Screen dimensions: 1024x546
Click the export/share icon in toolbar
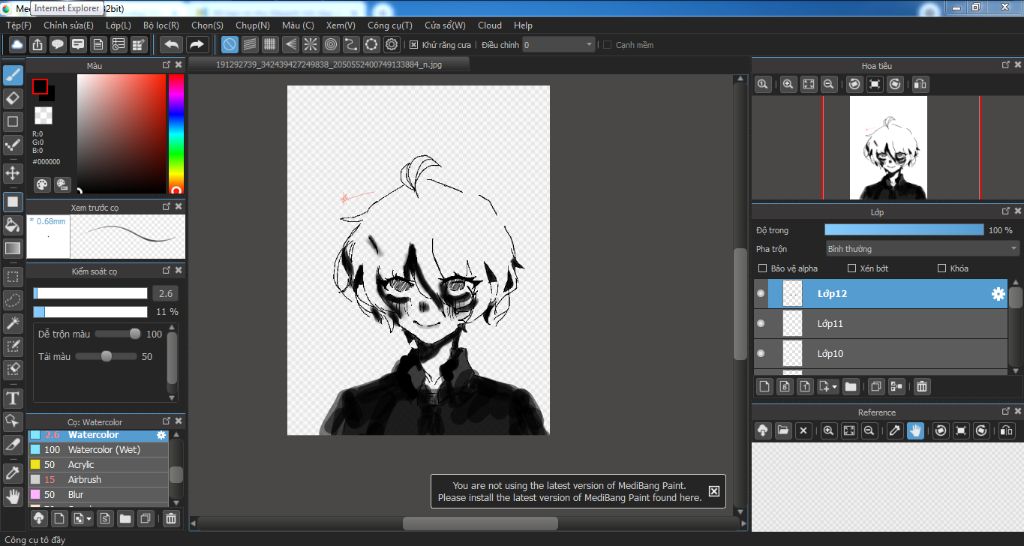click(37, 44)
